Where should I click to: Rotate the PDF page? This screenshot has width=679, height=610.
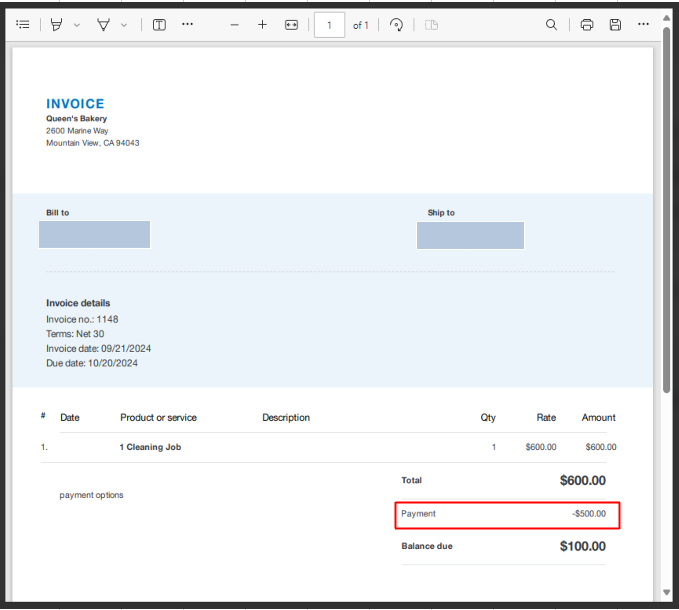(x=396, y=25)
